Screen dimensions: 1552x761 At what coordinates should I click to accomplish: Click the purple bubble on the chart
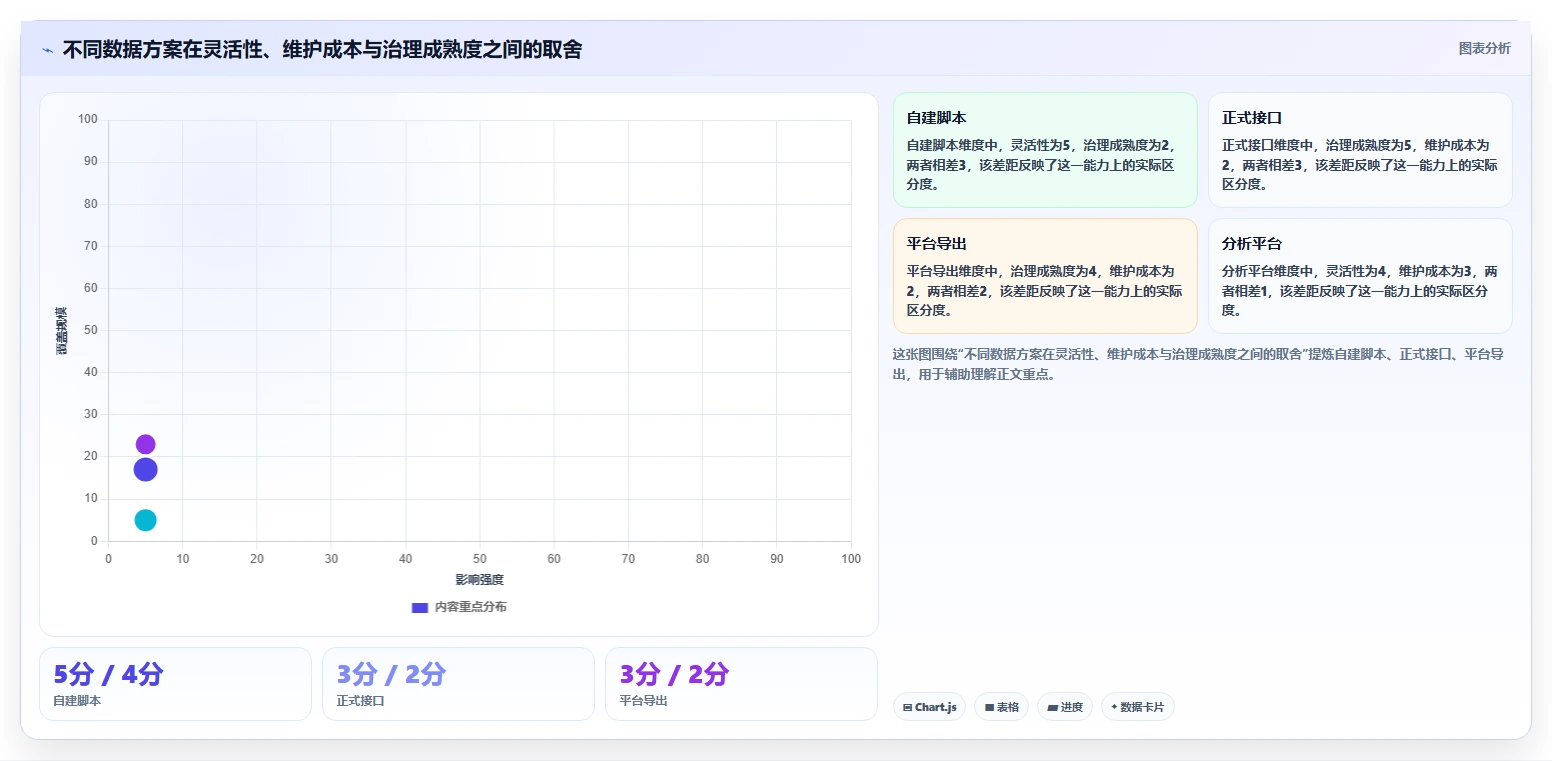coord(145,444)
